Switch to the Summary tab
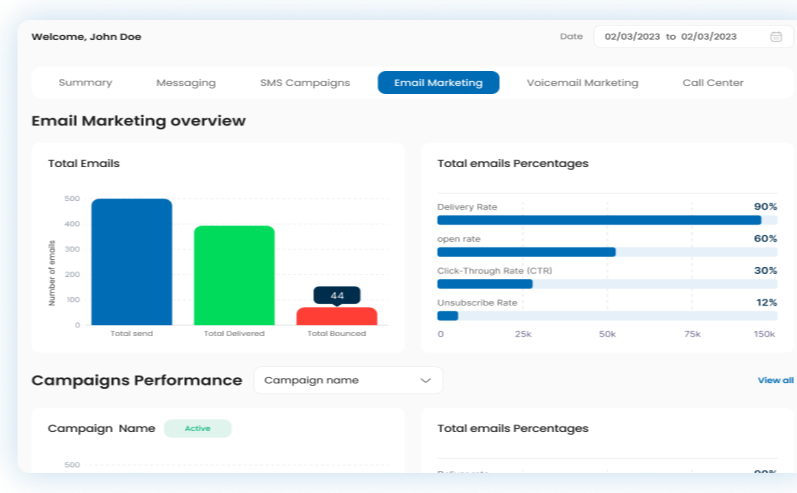Screen dimensions: 797x493 click(85, 83)
